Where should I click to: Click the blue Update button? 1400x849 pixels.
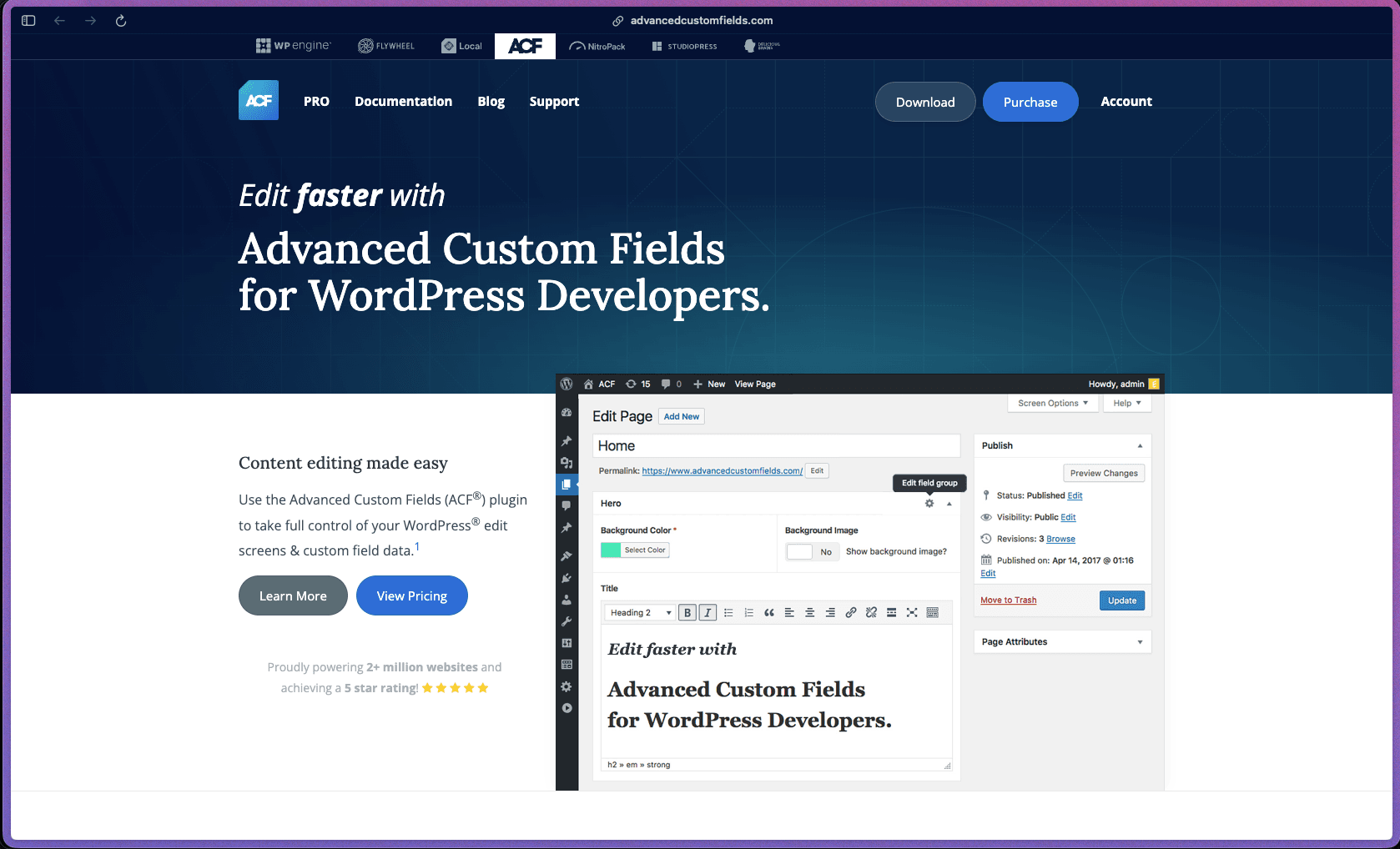[x=1122, y=600]
